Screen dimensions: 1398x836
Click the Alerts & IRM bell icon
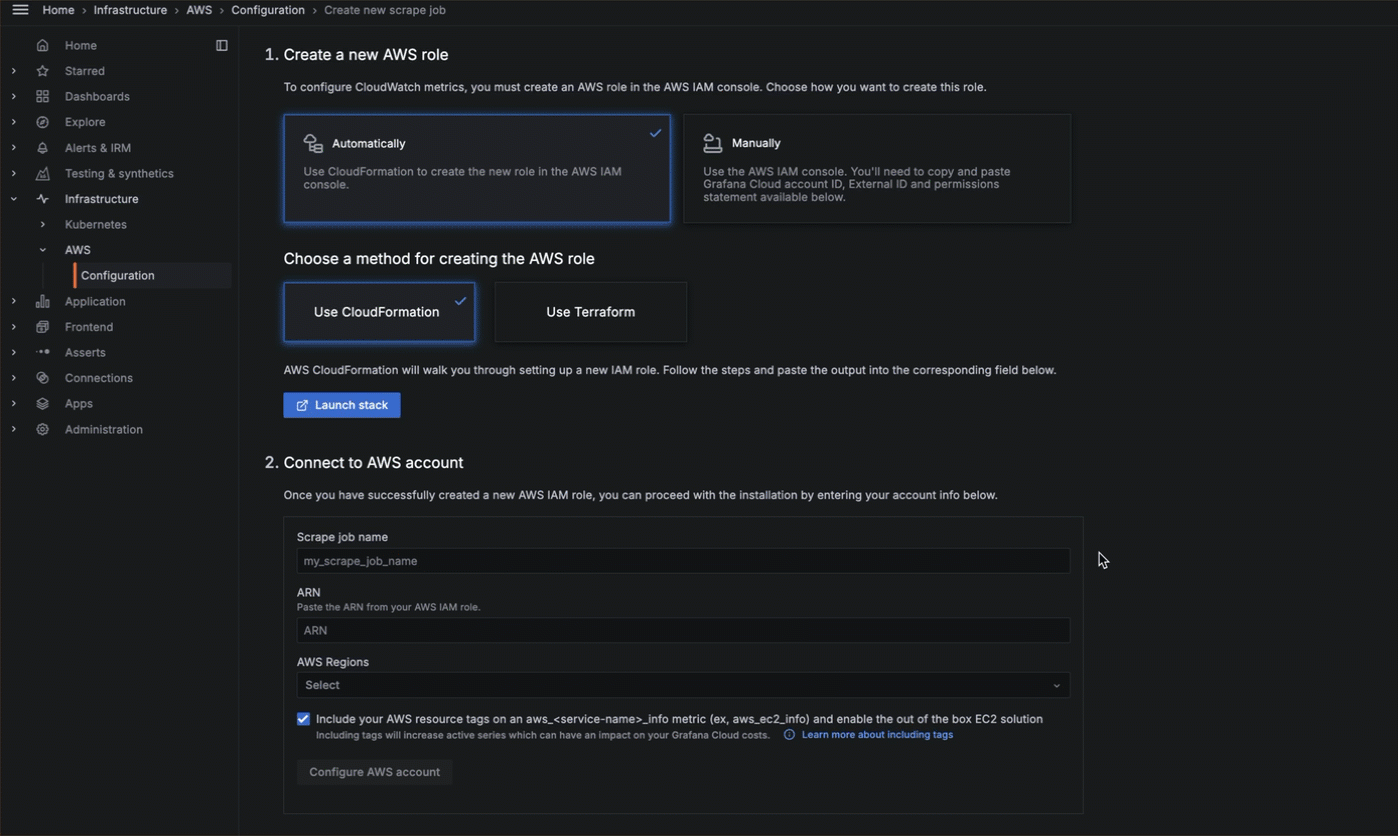42,147
